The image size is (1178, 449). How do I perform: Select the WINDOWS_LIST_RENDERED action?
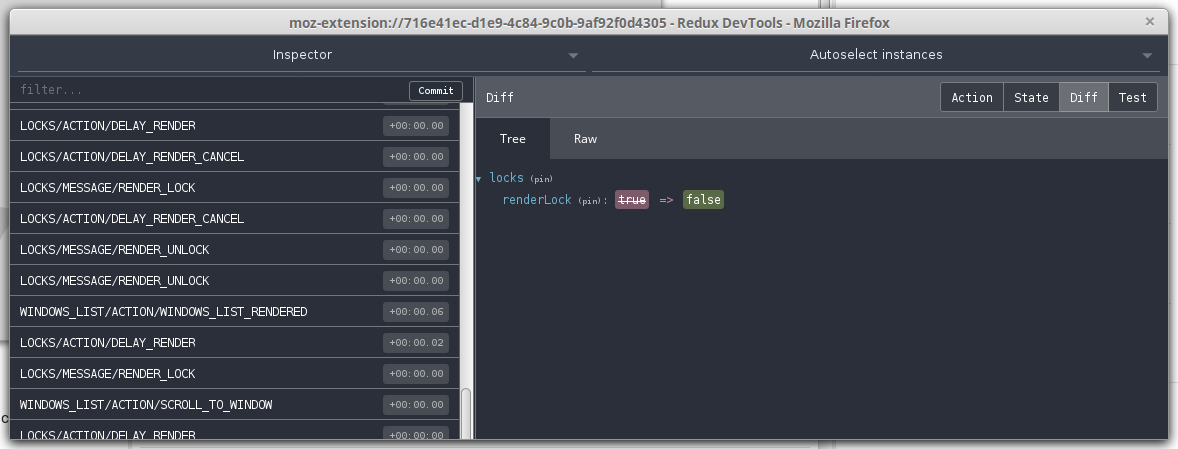point(234,312)
